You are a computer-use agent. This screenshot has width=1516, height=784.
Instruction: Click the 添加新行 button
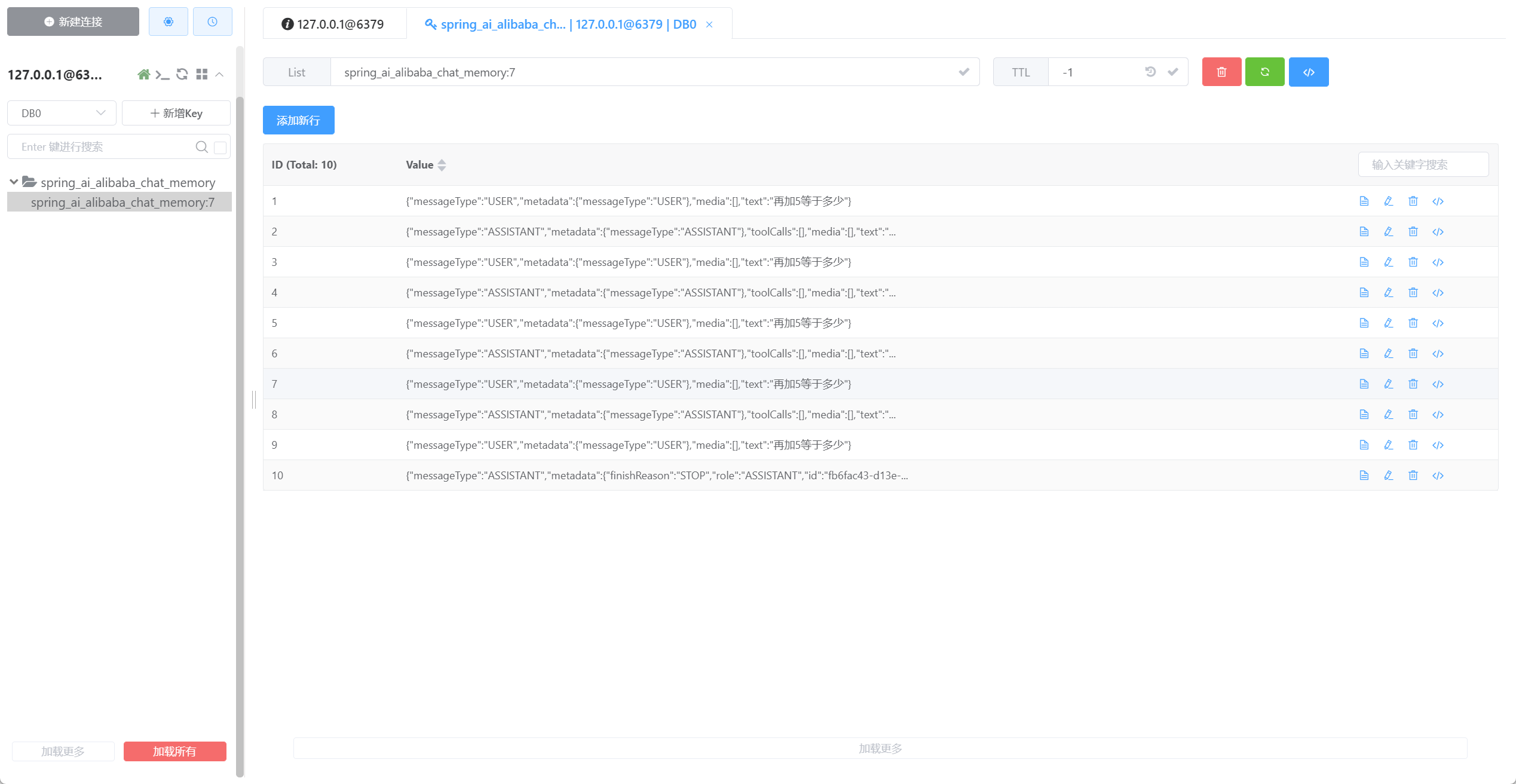[x=298, y=120]
